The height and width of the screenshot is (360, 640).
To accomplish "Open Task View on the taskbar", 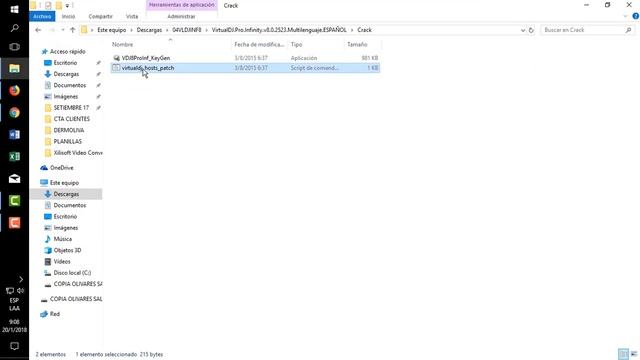I will point(14,47).
